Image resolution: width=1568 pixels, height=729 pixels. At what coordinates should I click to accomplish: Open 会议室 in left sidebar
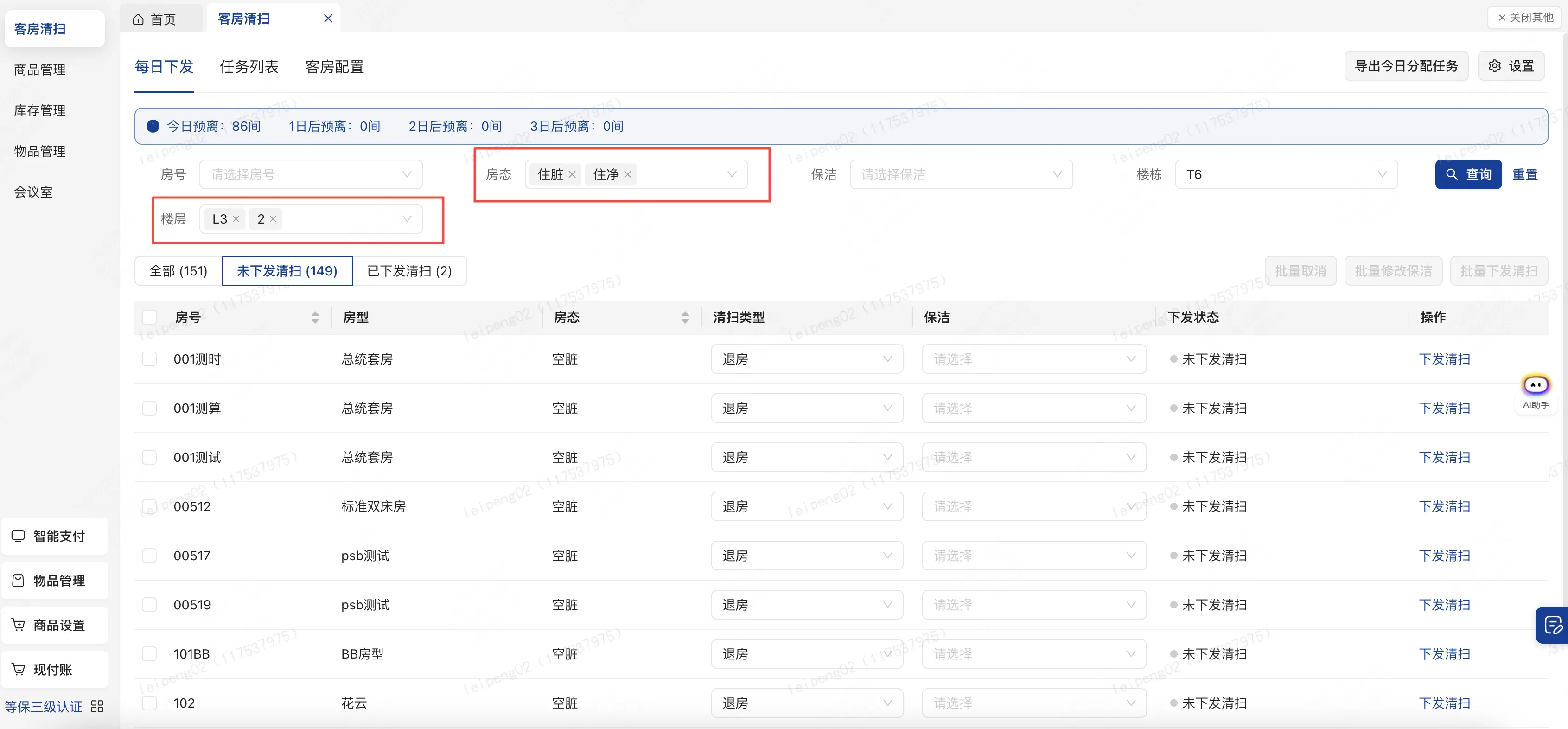tap(33, 192)
